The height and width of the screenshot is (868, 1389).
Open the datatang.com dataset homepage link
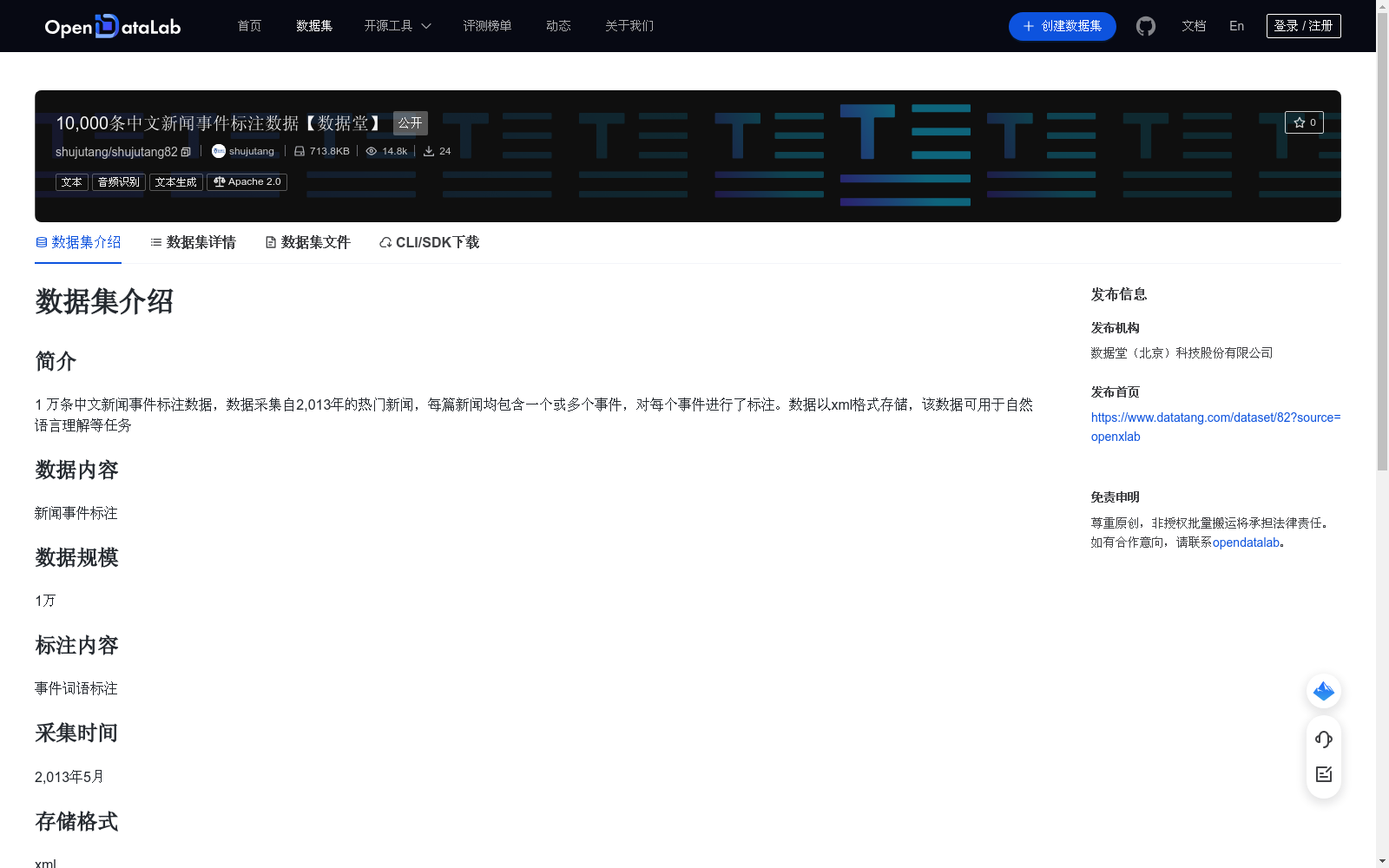1215,427
